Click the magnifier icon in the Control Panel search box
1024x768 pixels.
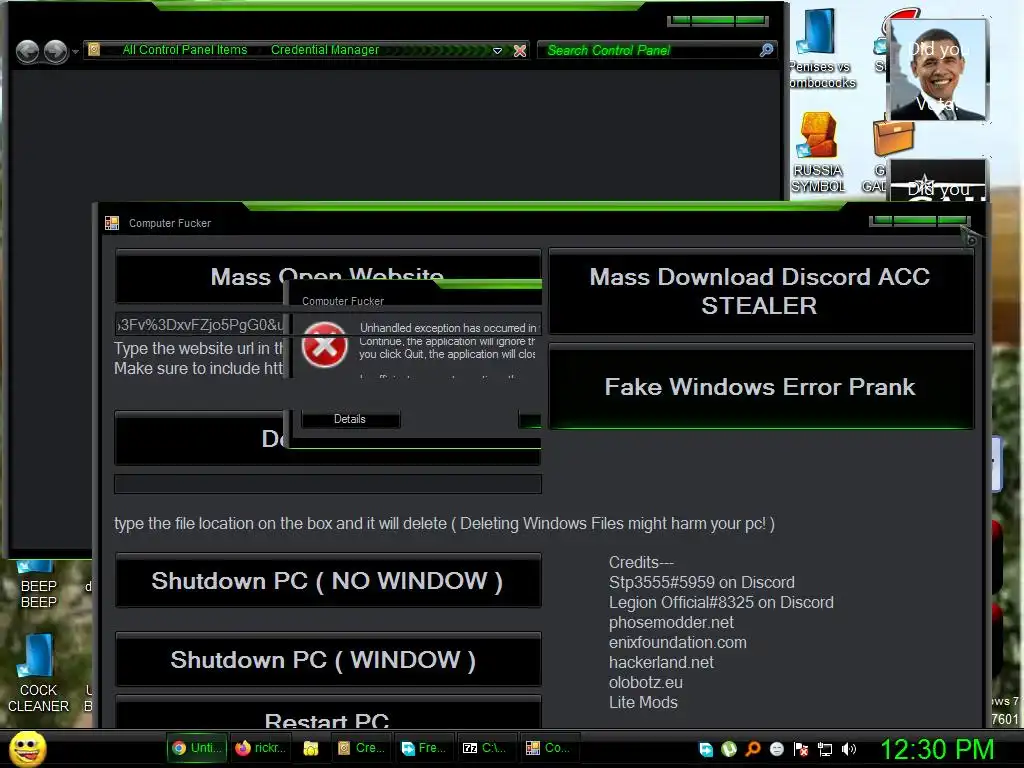coord(767,50)
